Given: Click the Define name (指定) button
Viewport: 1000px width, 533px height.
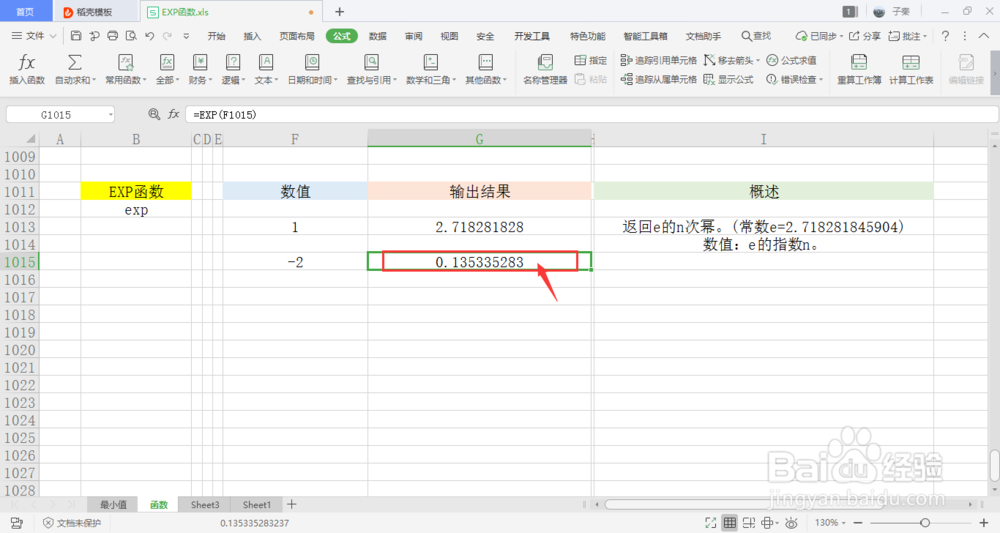Looking at the screenshot, I should (590, 60).
